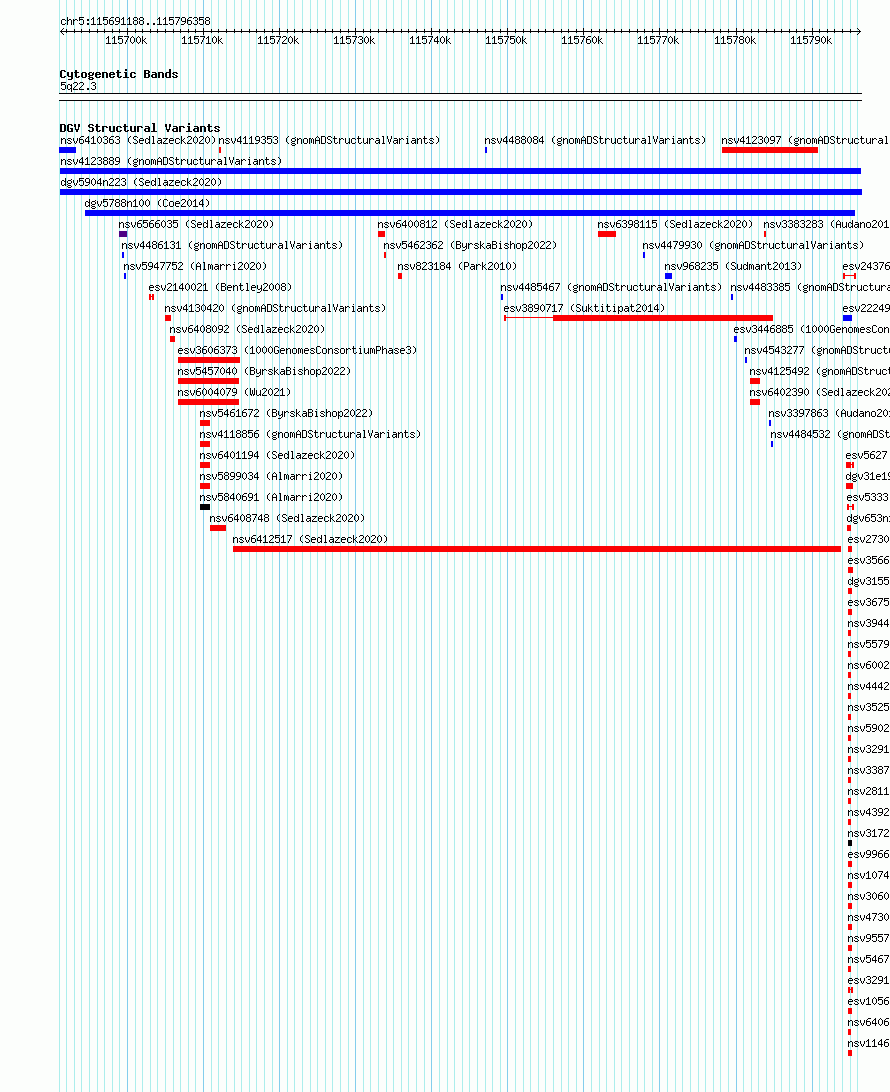The image size is (890, 1092).
Task: Open nsv4486131 (gnomADStructuralVariants) label
Action: [233, 245]
